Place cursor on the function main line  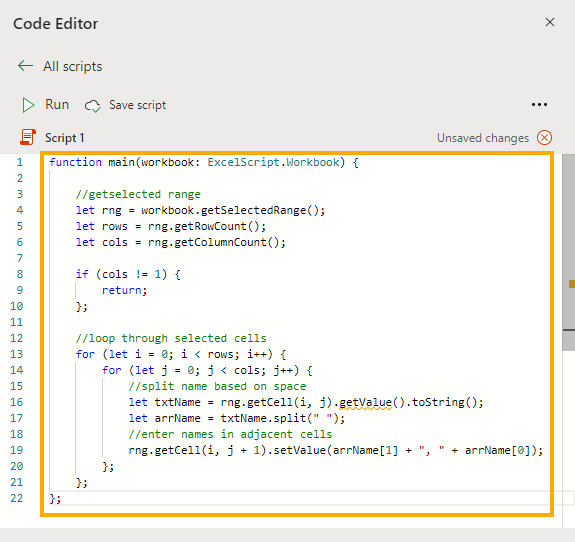[x=204, y=162]
